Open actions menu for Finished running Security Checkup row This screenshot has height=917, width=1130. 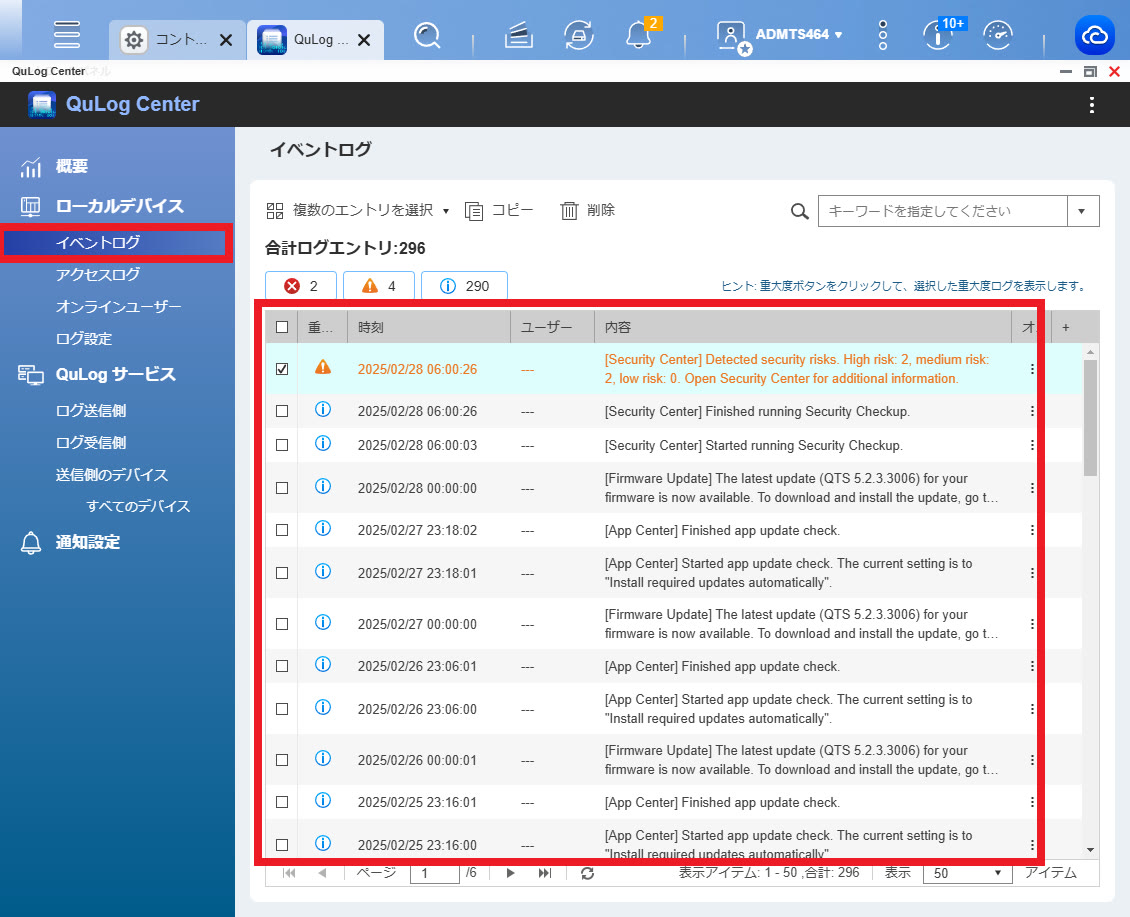(x=1032, y=411)
